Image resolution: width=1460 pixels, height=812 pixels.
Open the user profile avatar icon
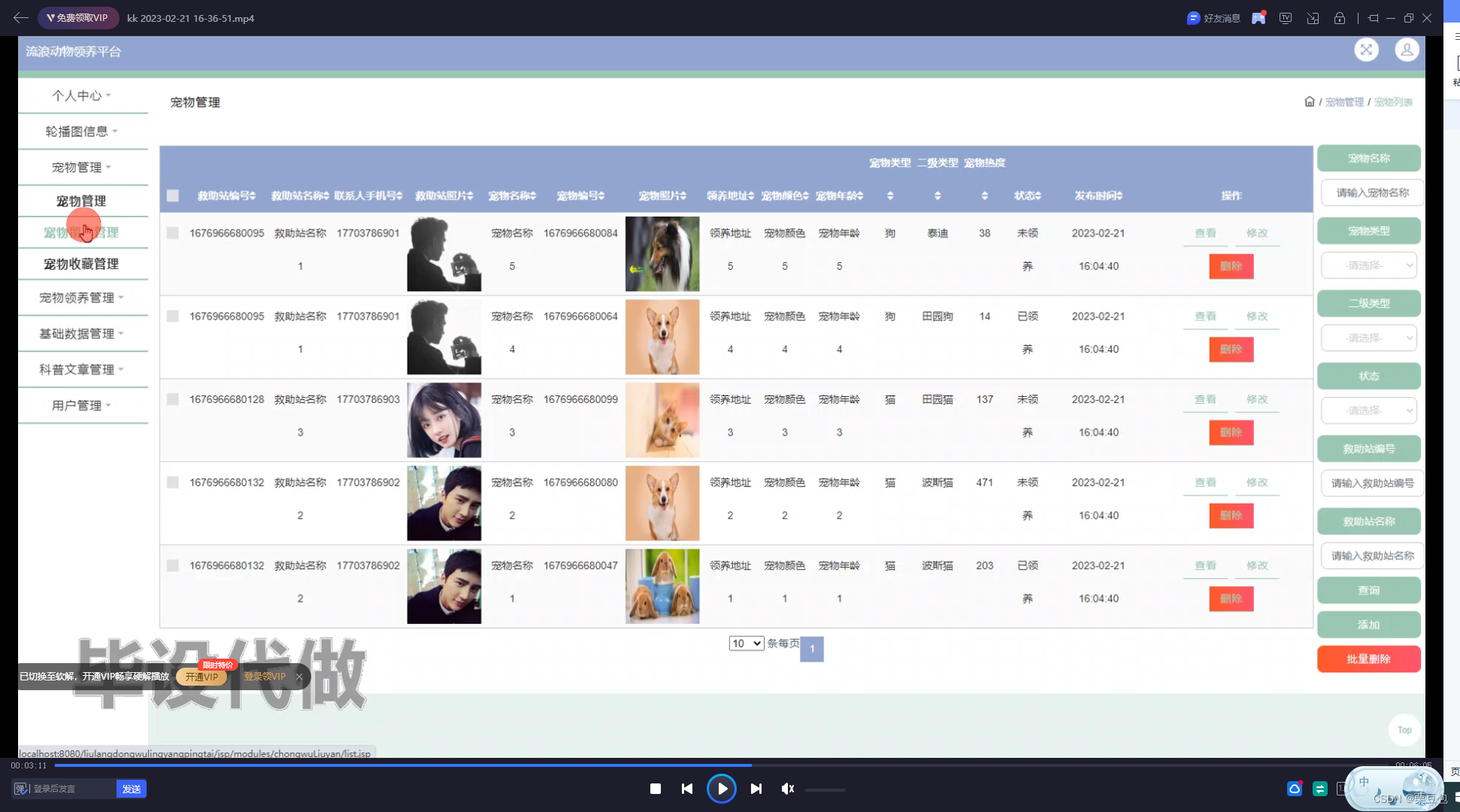coord(1407,50)
